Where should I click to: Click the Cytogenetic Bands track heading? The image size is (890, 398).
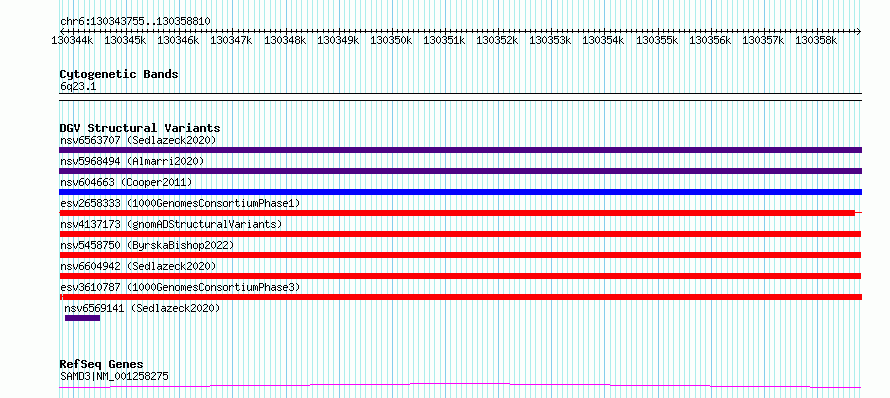tap(119, 74)
